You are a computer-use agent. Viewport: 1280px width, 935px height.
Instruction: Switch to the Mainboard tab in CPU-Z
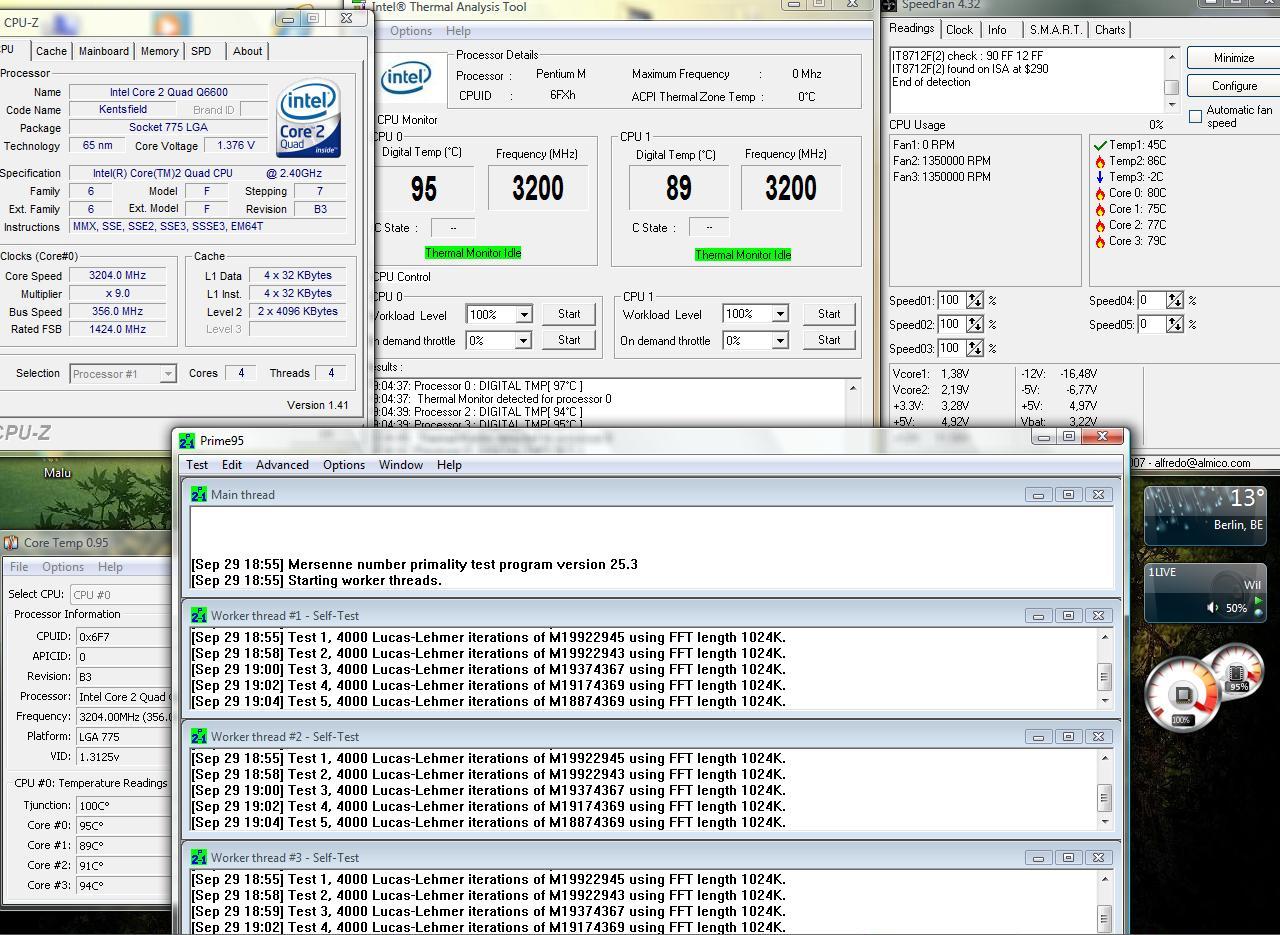104,51
